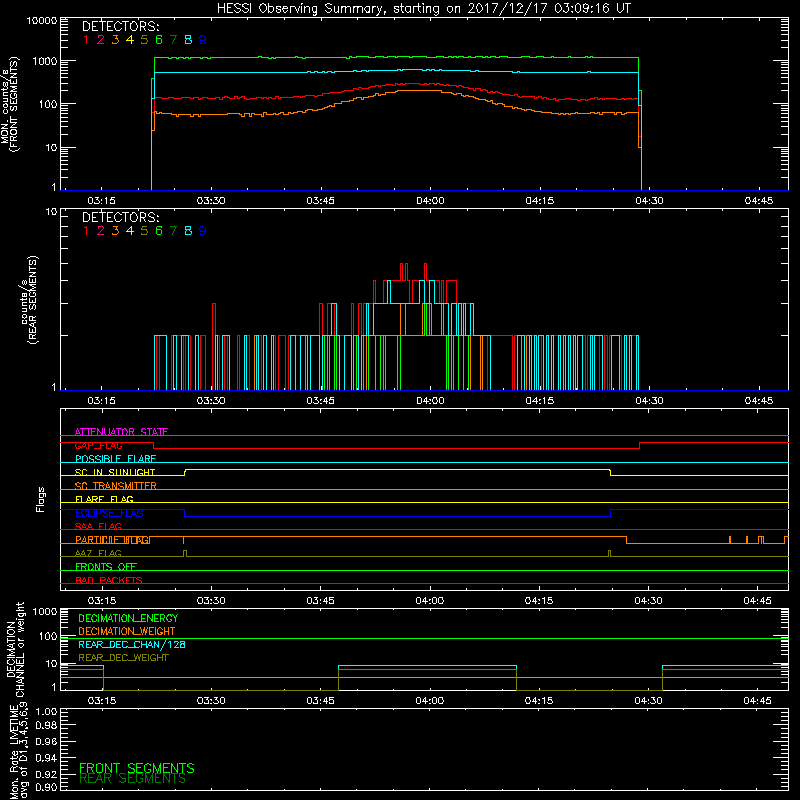The width and height of the screenshot is (800, 800).
Task: Select the DETECTORS: label in the rear segments plot
Action: point(120,217)
